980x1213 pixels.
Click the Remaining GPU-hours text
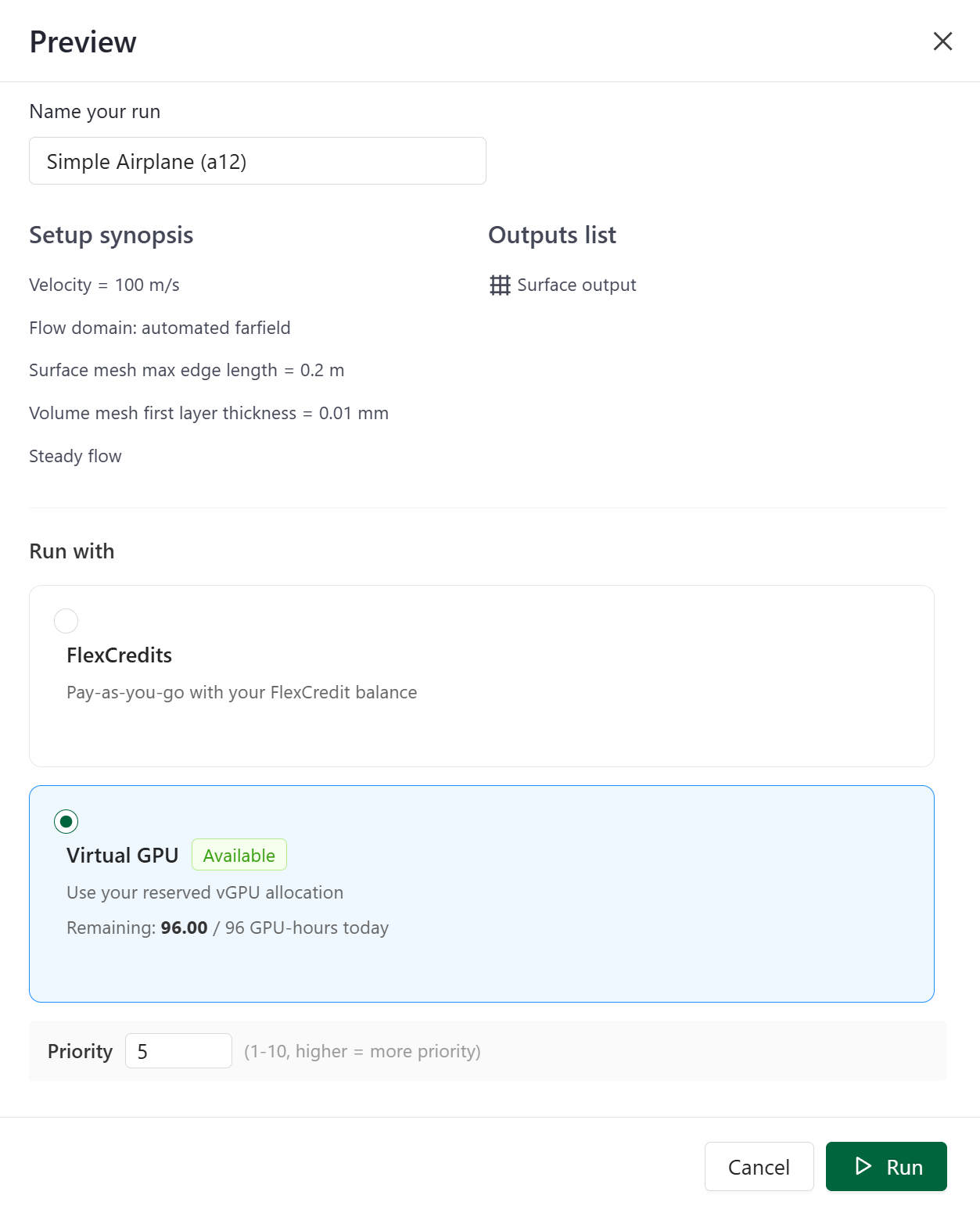pyautogui.click(x=228, y=928)
